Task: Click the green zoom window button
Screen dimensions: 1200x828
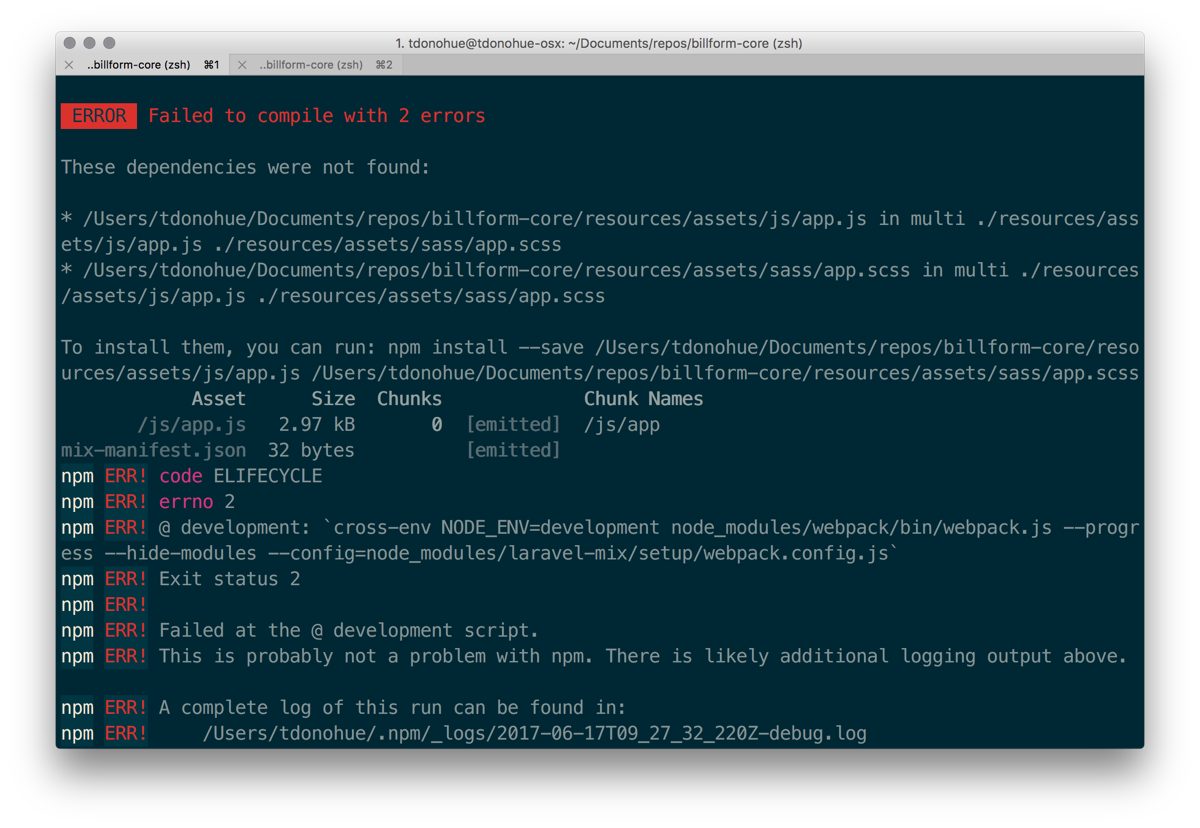Action: point(109,43)
